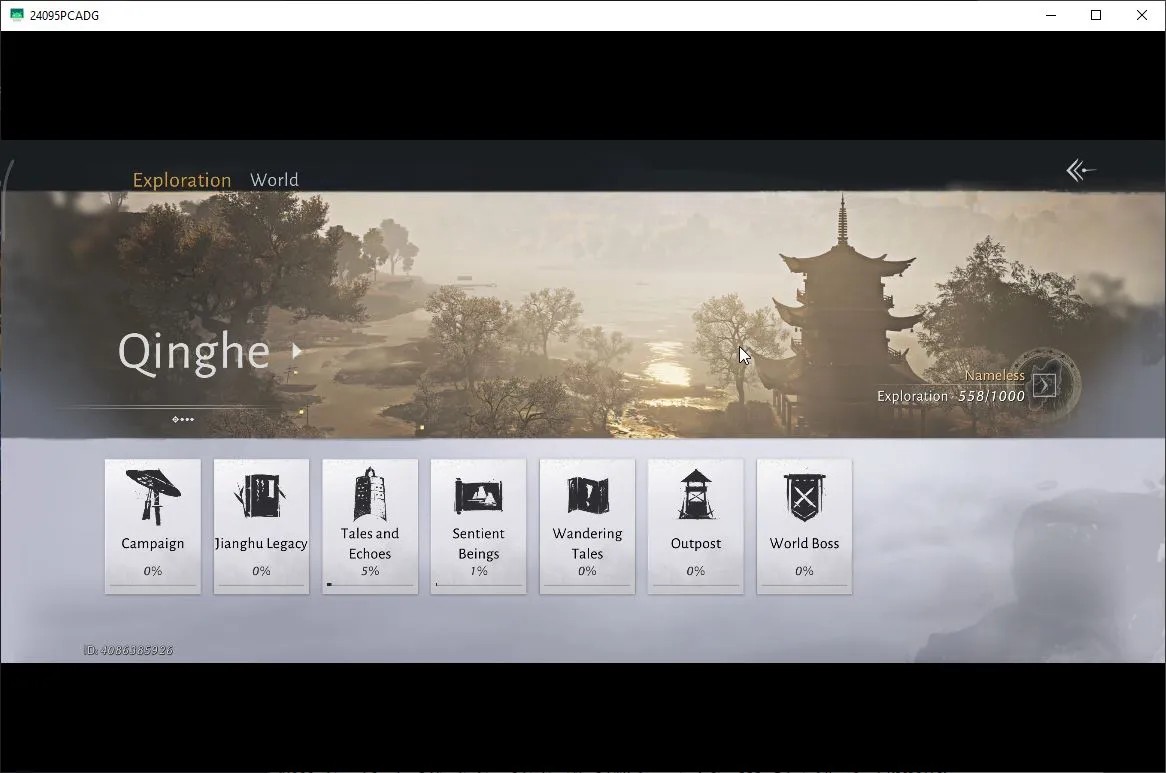
Task: Click the Nameless exploration reward arrow icon
Action: [x=1044, y=385]
